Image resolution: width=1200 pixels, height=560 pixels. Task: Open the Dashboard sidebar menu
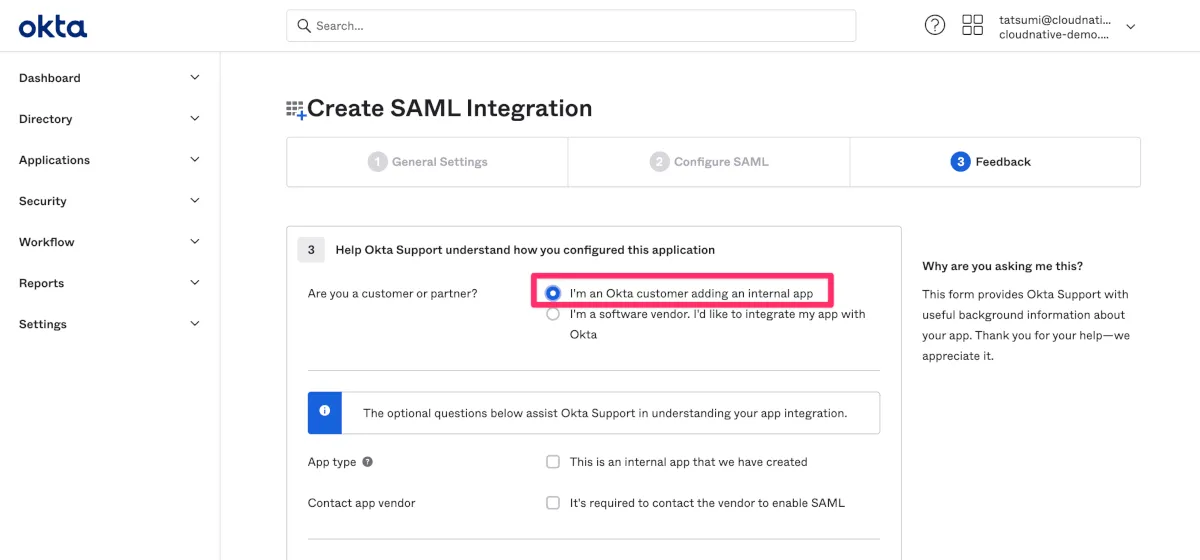coord(109,78)
